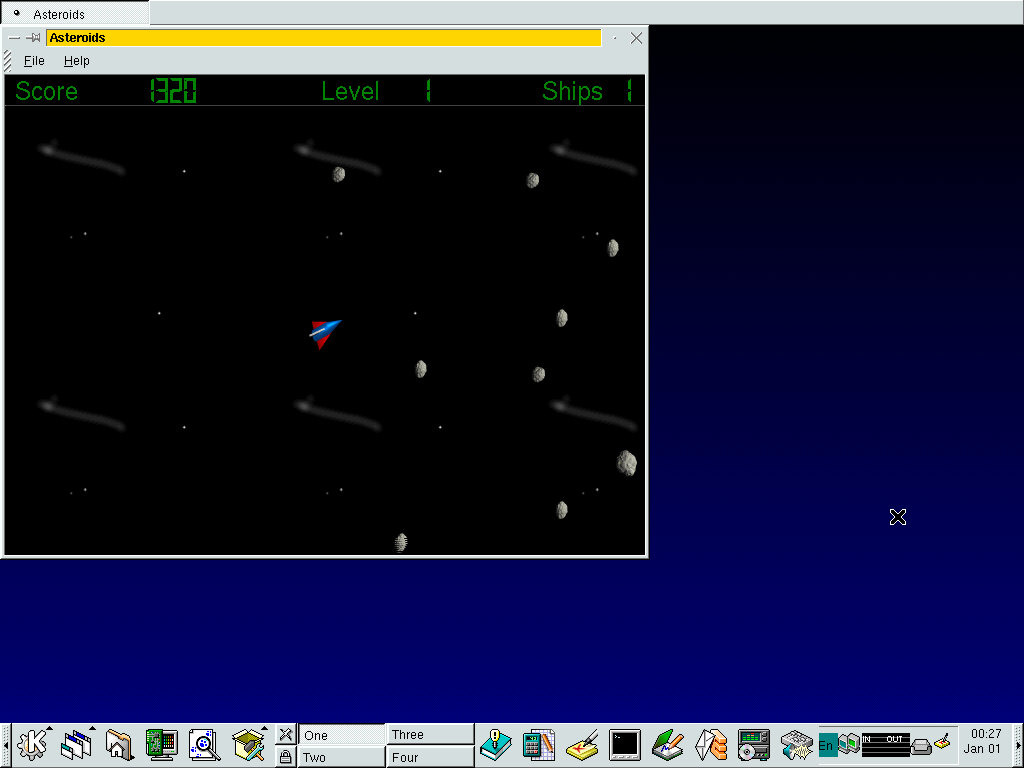The image size is (1024, 768).
Task: Collapse the panel using the left arrow
Action: (x=5, y=744)
